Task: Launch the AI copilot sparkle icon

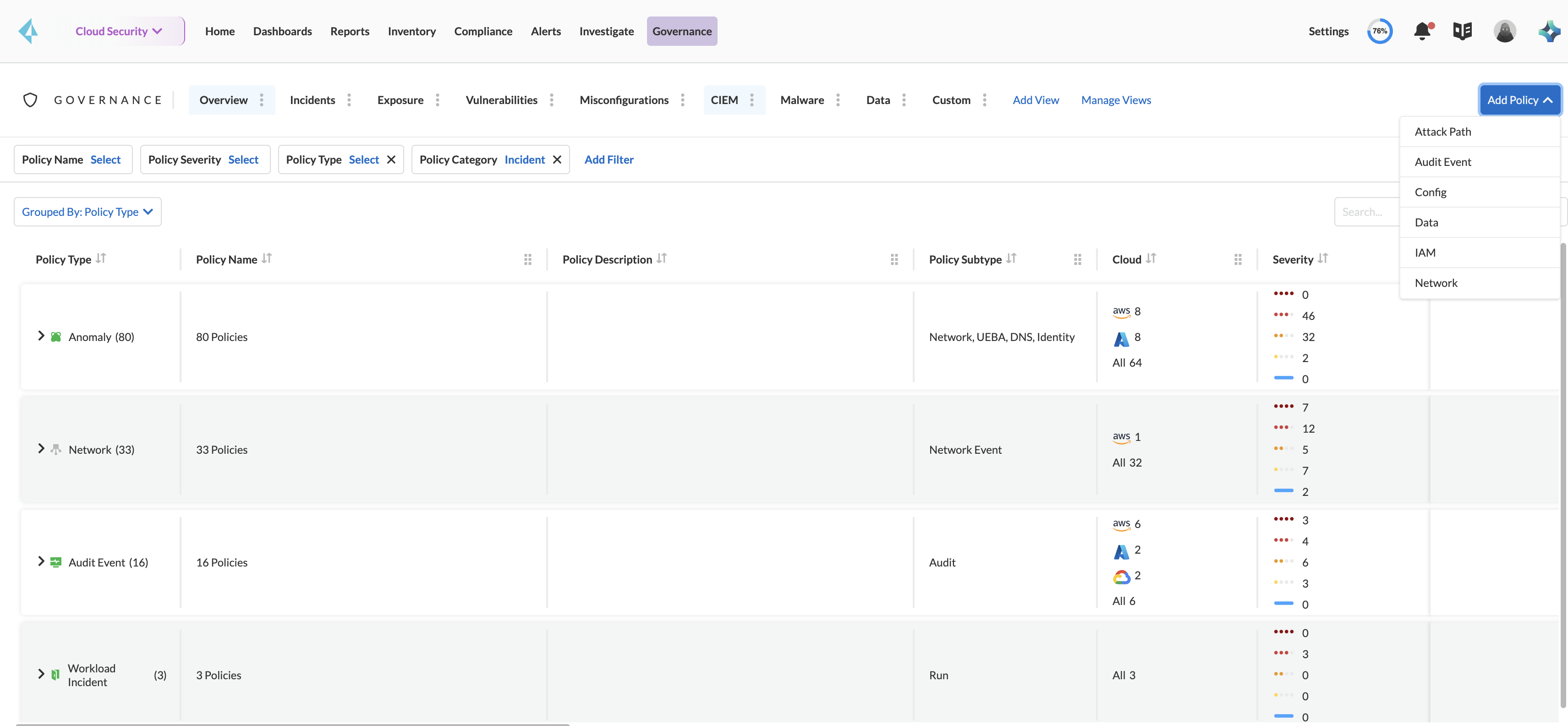Action: [x=1549, y=31]
